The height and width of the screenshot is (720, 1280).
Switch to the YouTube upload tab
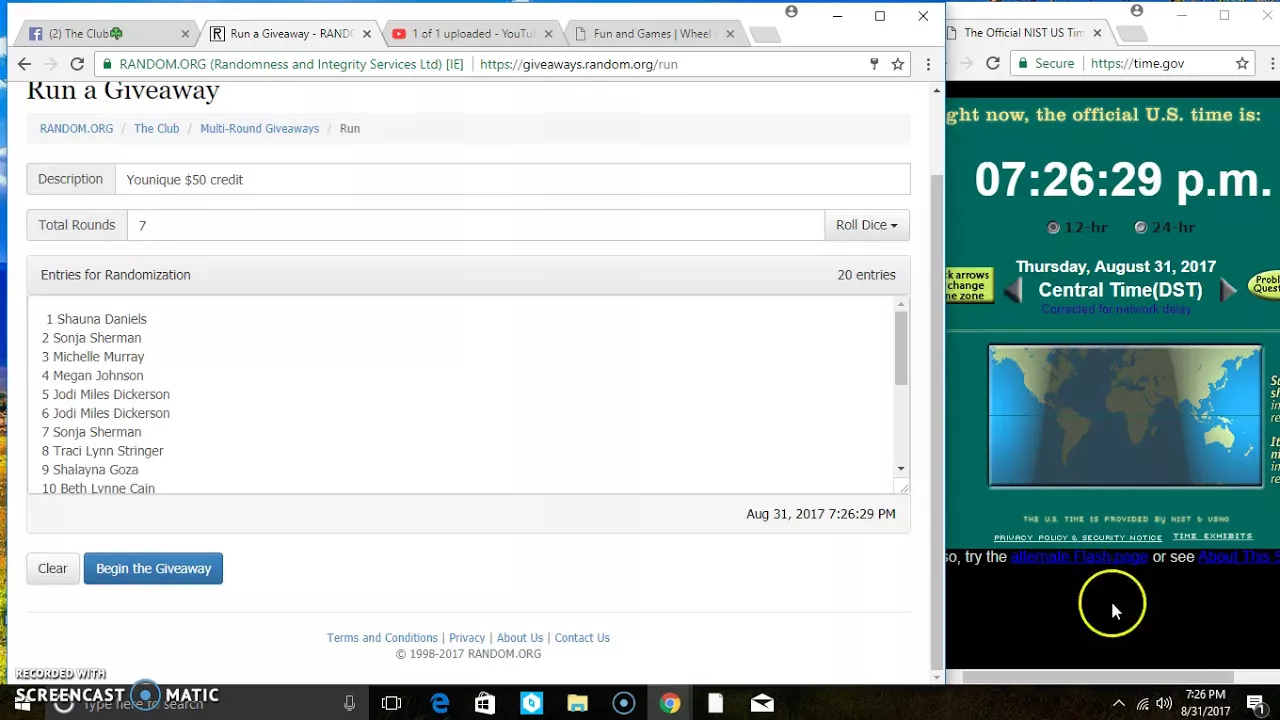point(470,34)
